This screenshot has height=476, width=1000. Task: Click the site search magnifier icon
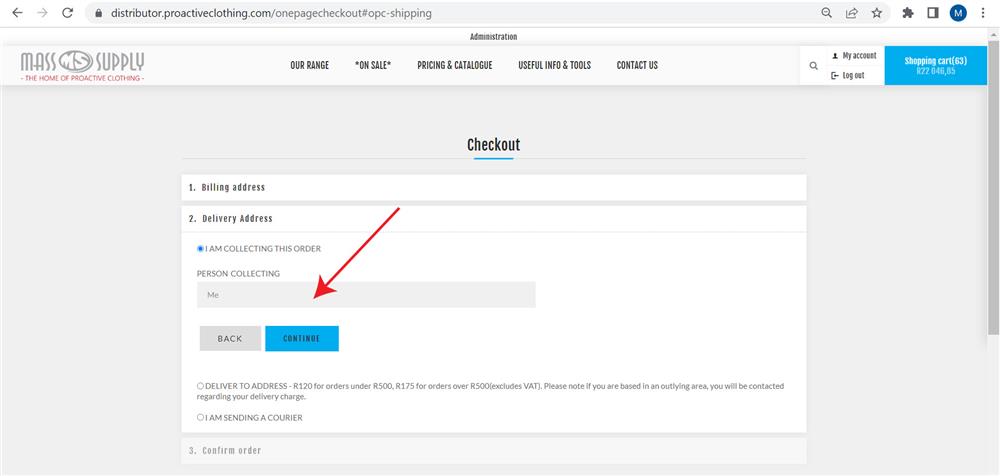(814, 66)
